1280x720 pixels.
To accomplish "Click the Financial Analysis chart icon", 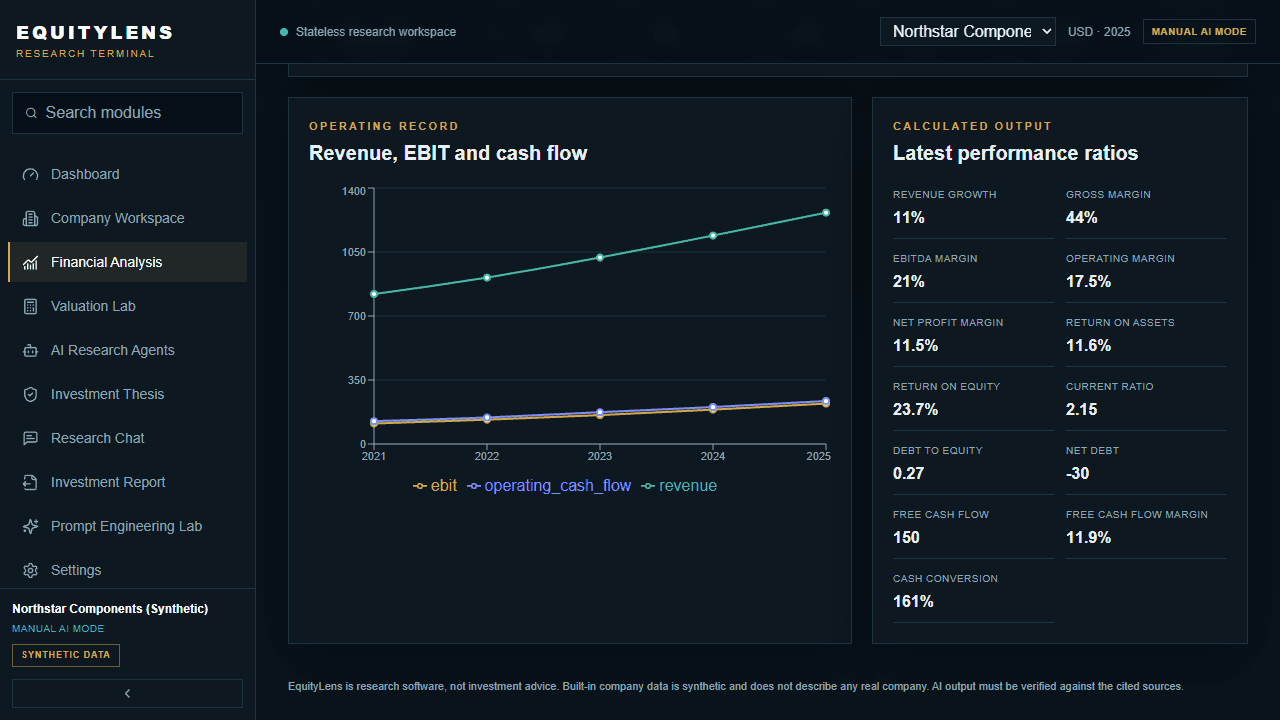I will 30,262.
